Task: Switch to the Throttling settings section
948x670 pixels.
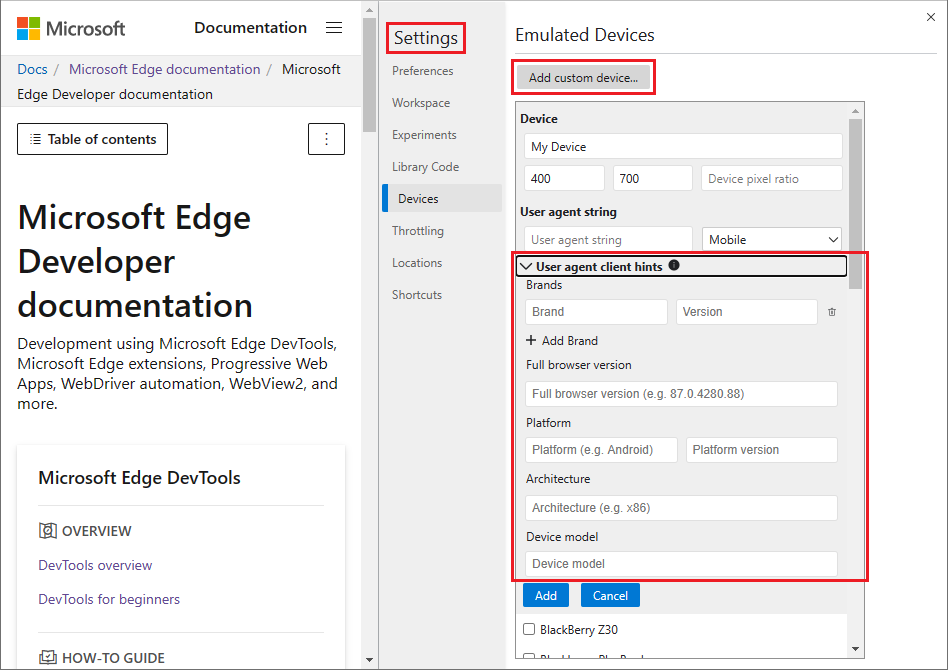Action: 417,230
